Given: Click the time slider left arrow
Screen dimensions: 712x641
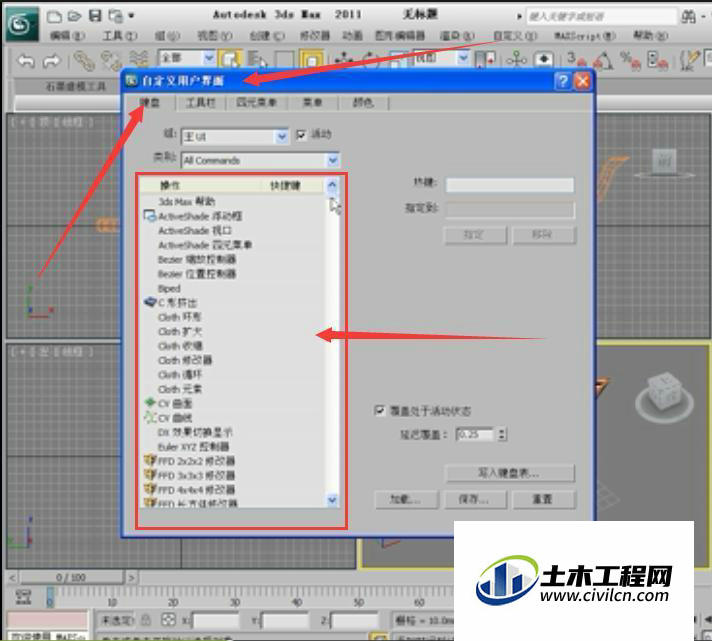Looking at the screenshot, I should click(x=12, y=577).
